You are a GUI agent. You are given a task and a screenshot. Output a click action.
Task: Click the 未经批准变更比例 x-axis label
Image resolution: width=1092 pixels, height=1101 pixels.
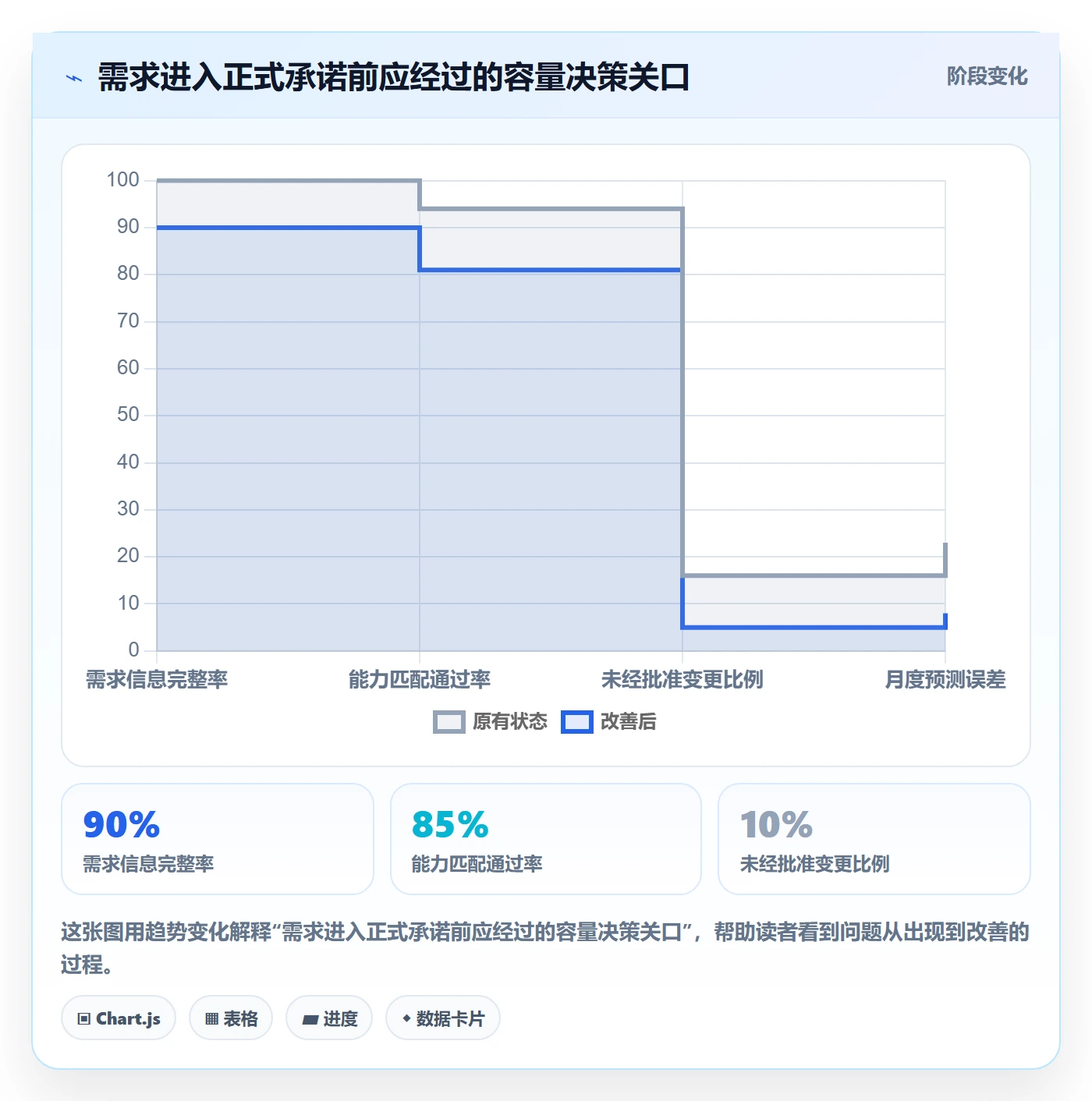click(682, 680)
